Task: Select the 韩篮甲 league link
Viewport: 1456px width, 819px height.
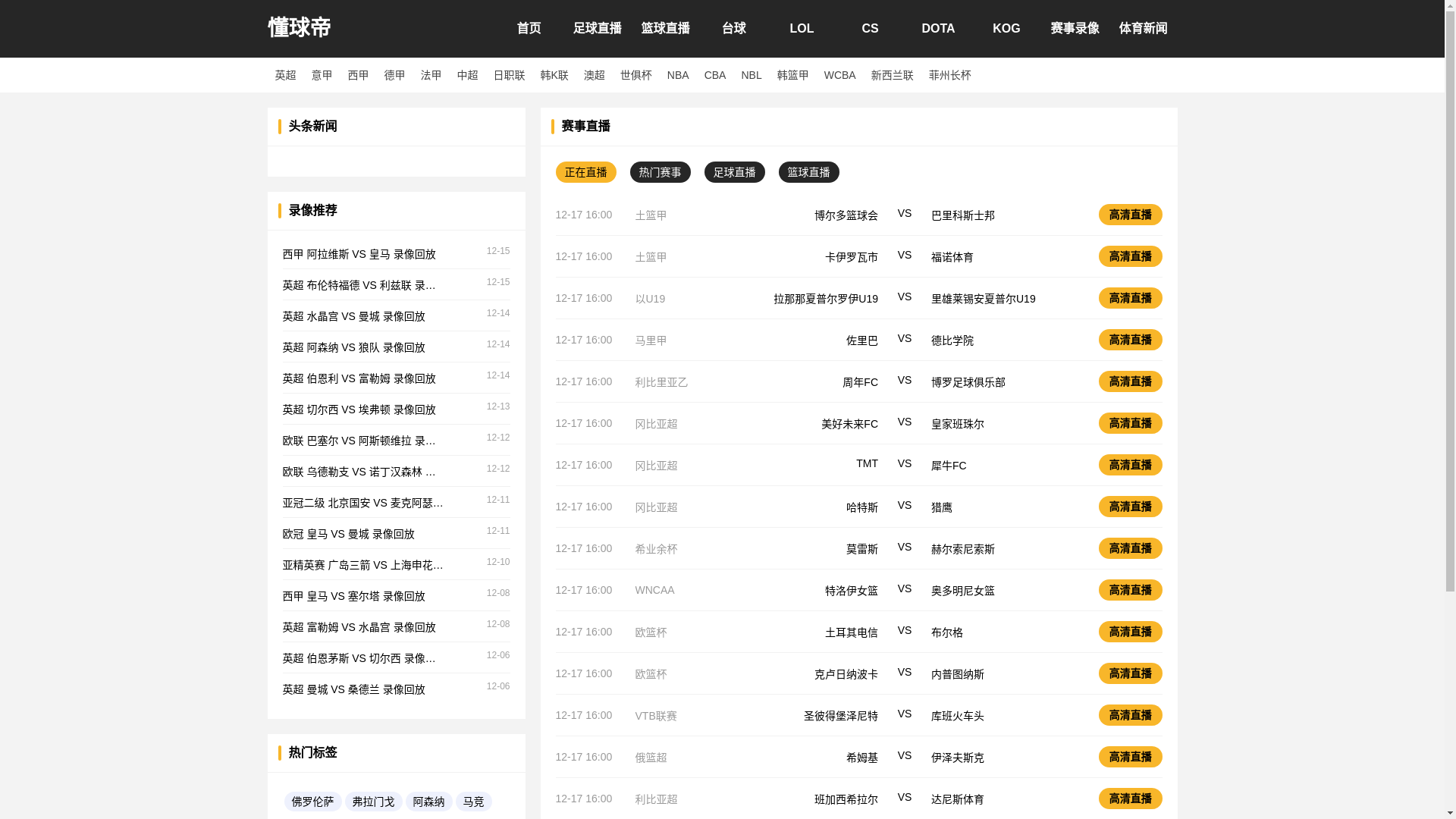Action: point(792,75)
